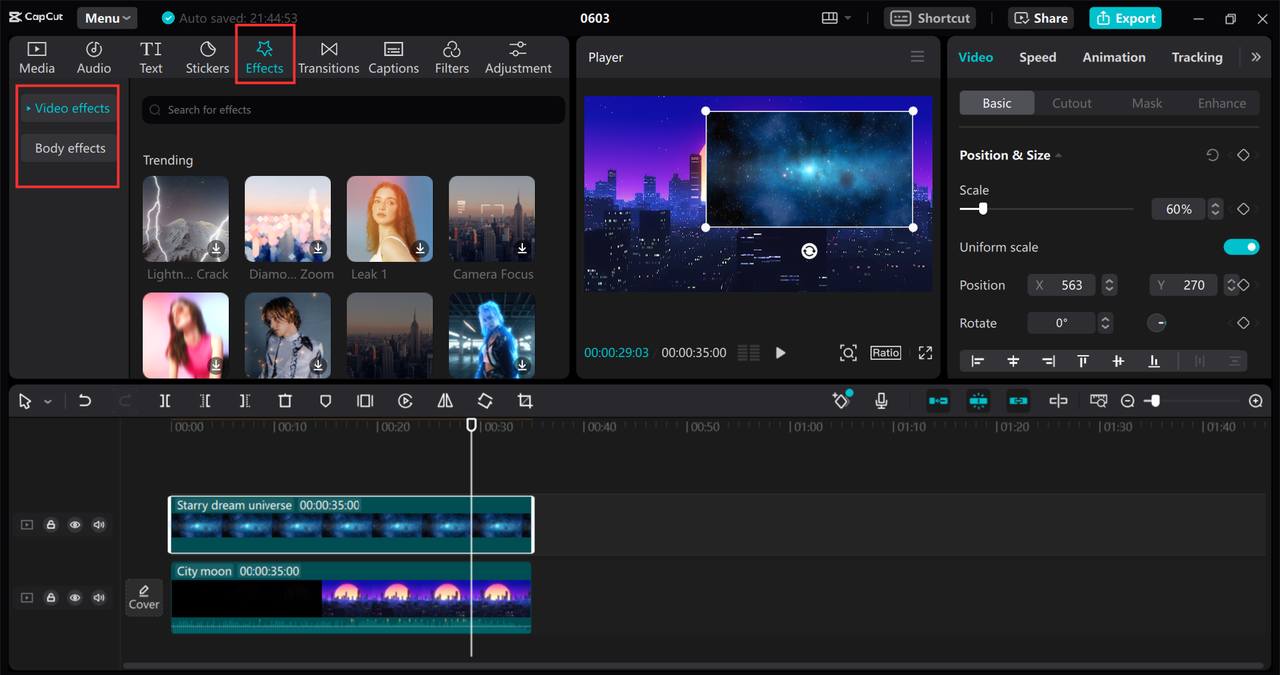Select the Cutout sub-tab

pos(1072,103)
